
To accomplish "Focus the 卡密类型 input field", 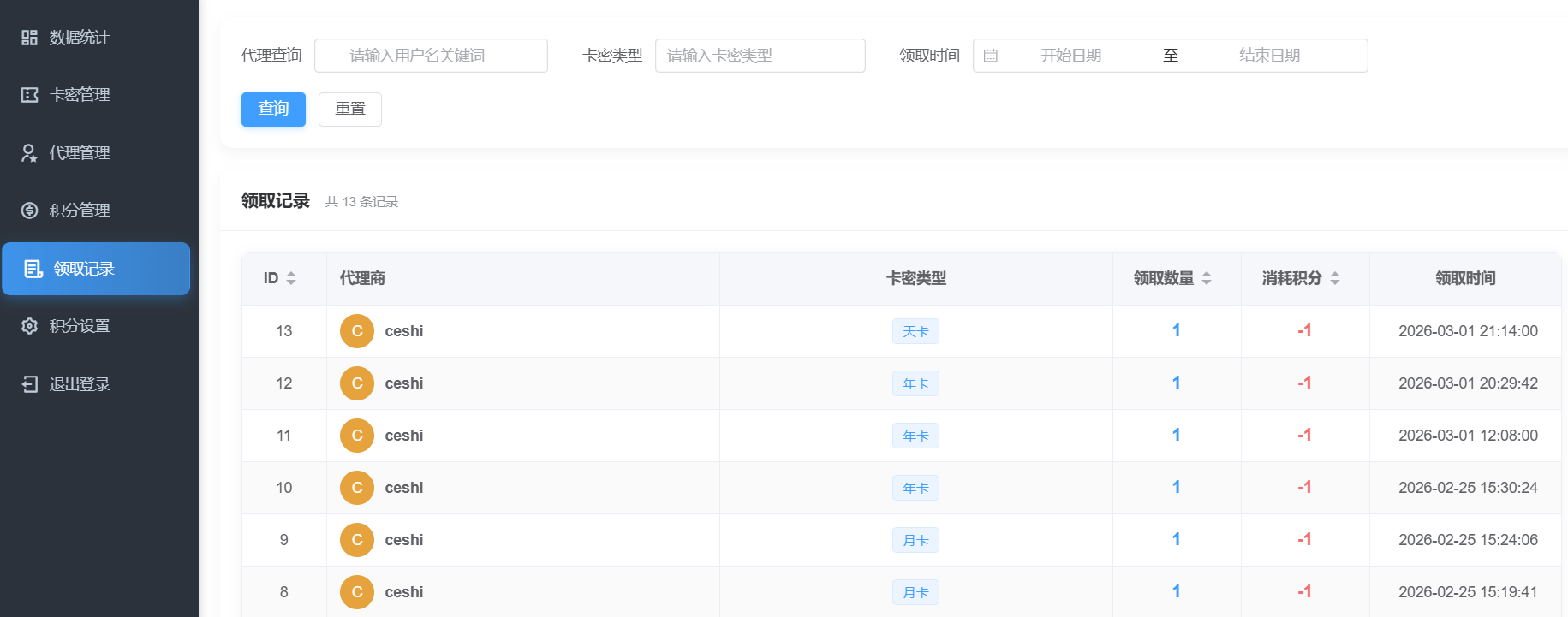I will pyautogui.click(x=760, y=56).
